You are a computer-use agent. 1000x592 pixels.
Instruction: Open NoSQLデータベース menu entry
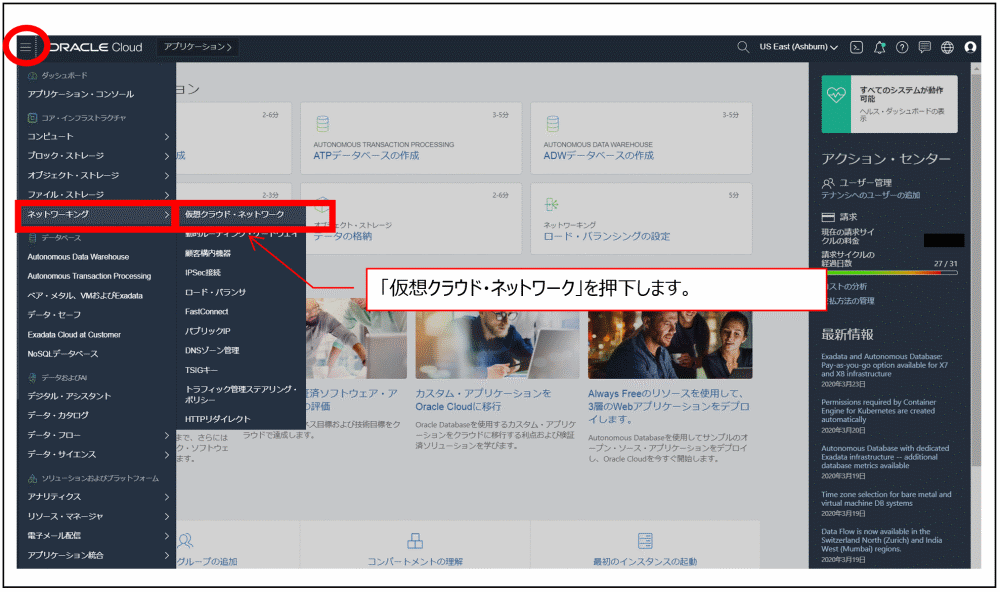click(62, 353)
